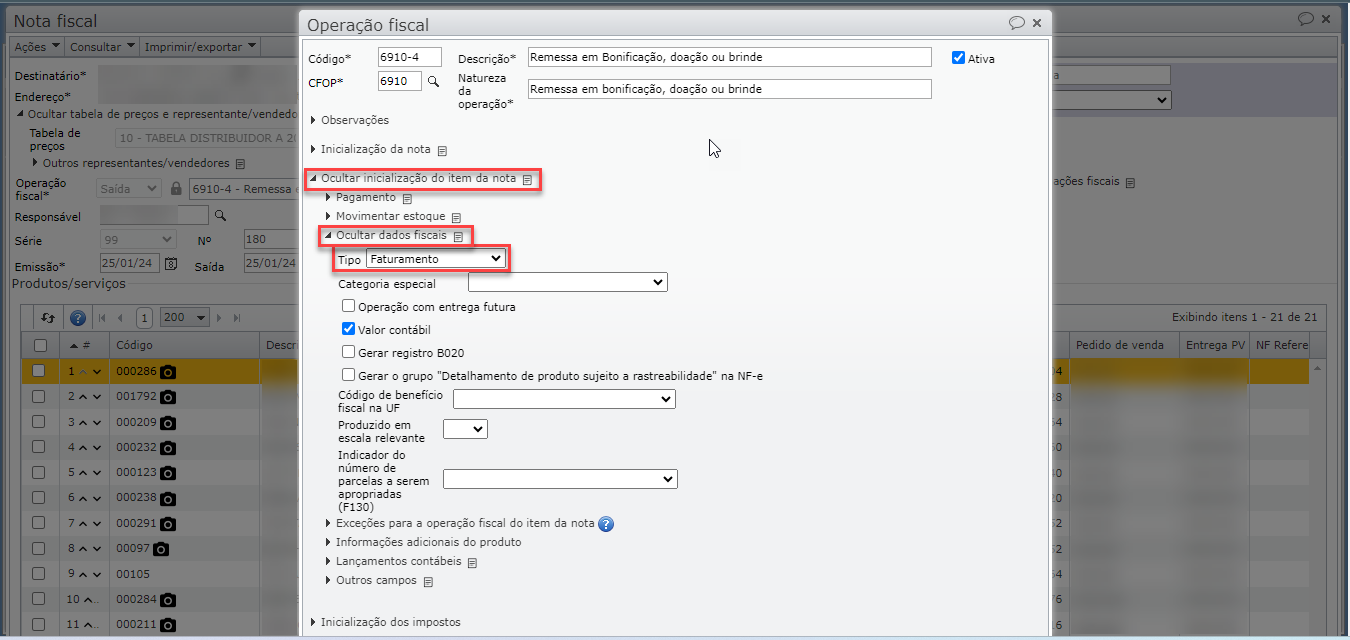
Task: Click Entrega PV column header
Action: [x=1213, y=345]
